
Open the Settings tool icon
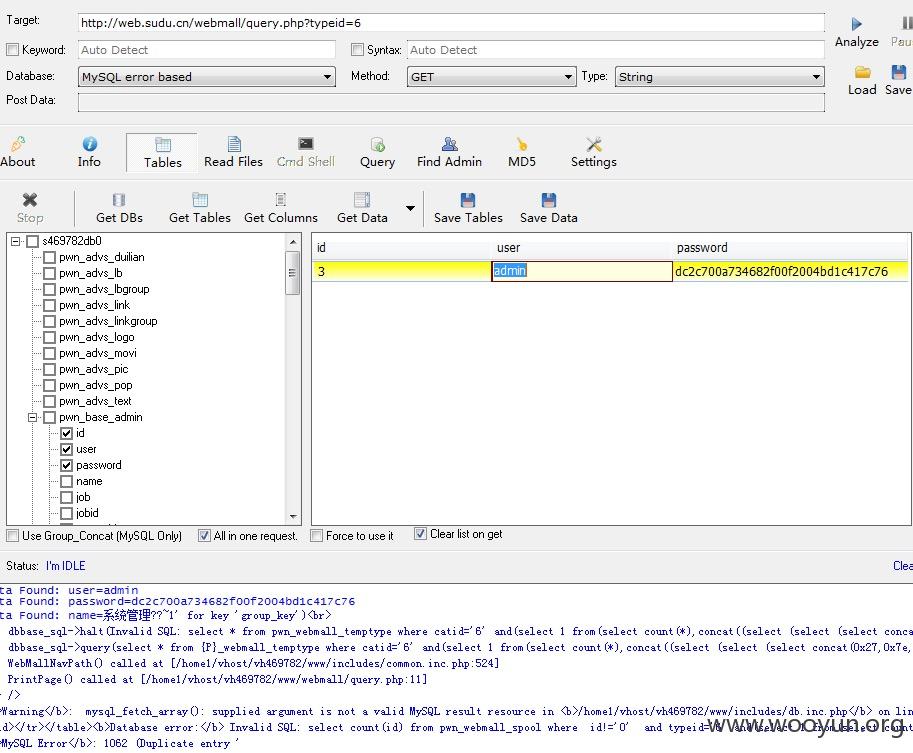click(x=593, y=144)
